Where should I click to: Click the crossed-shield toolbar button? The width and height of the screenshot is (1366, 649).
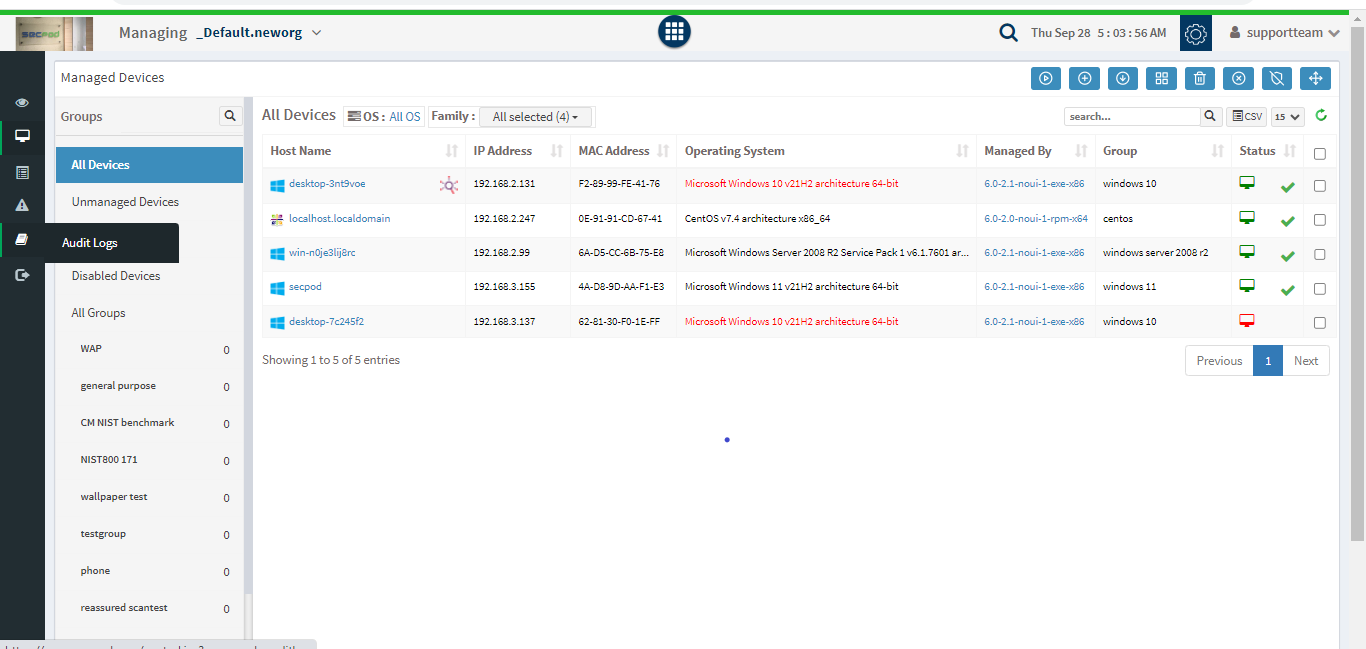tap(1276, 78)
